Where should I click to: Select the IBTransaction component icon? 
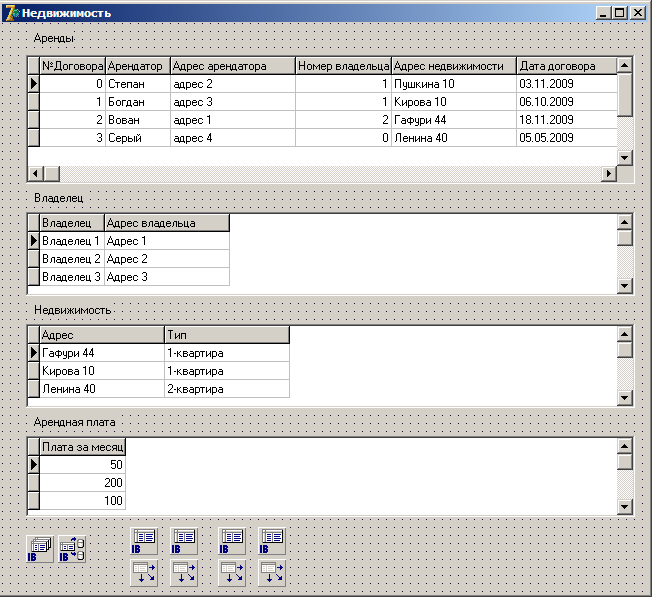click(72, 549)
